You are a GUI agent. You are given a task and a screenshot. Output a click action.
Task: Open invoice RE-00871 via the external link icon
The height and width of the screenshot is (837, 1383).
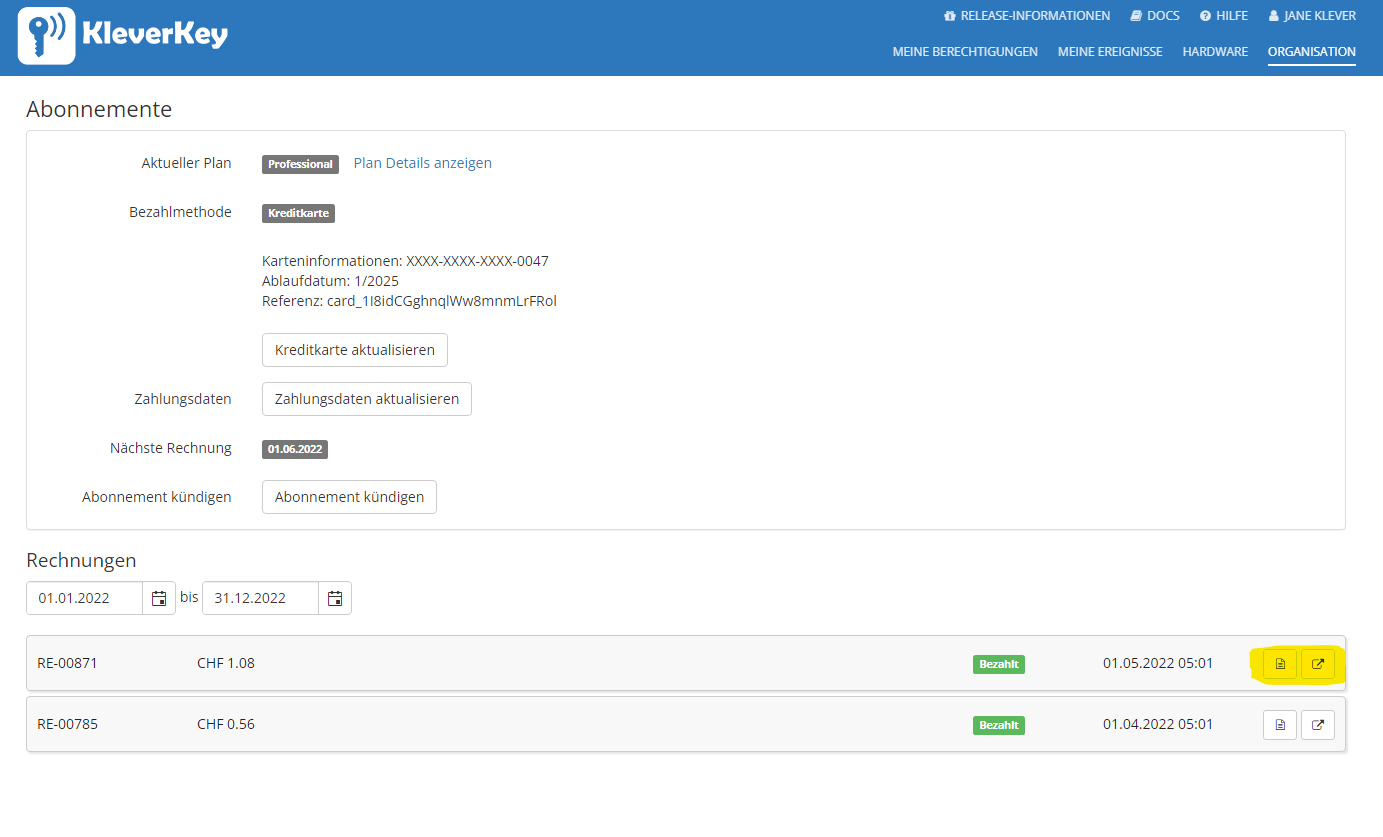[x=1318, y=664]
